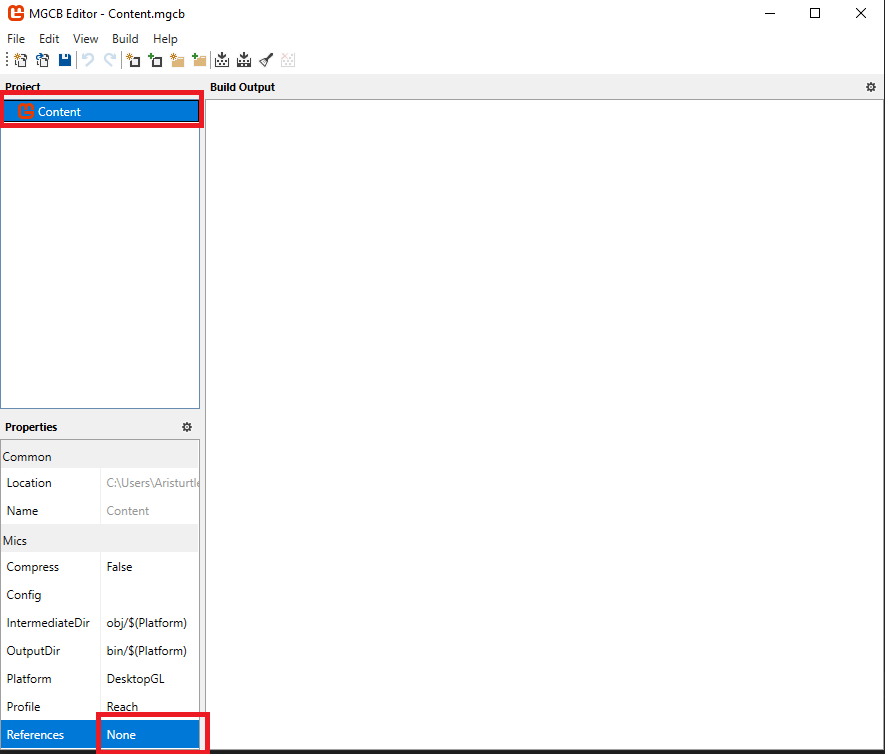Select the OutputDir property label
885x754 pixels.
coord(33,651)
